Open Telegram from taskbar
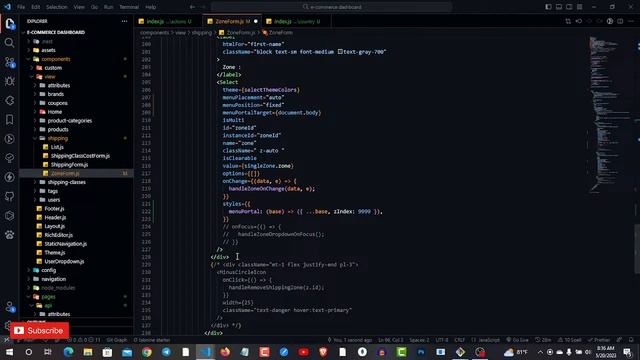 click(166, 352)
